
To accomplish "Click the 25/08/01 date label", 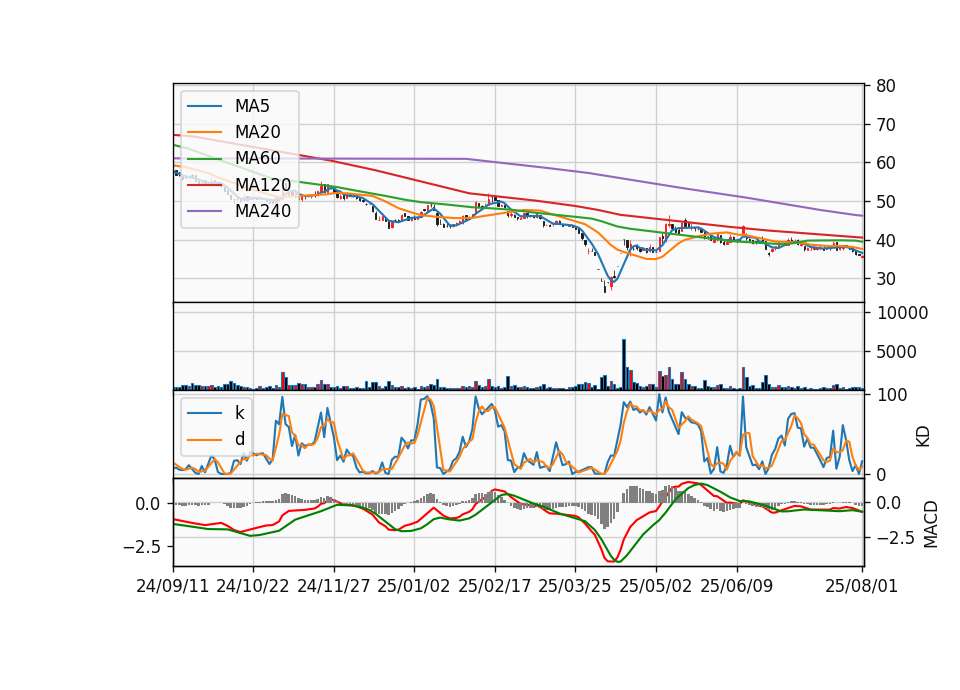I will tap(861, 586).
